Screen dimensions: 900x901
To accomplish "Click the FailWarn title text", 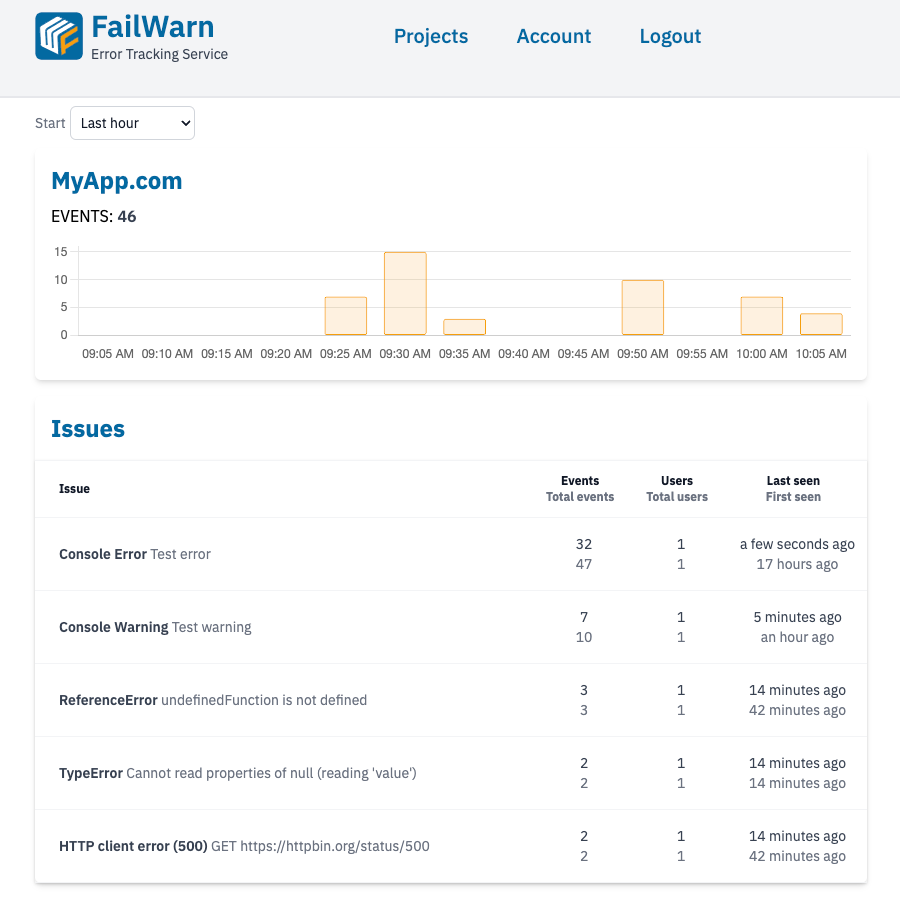I will pos(152,26).
